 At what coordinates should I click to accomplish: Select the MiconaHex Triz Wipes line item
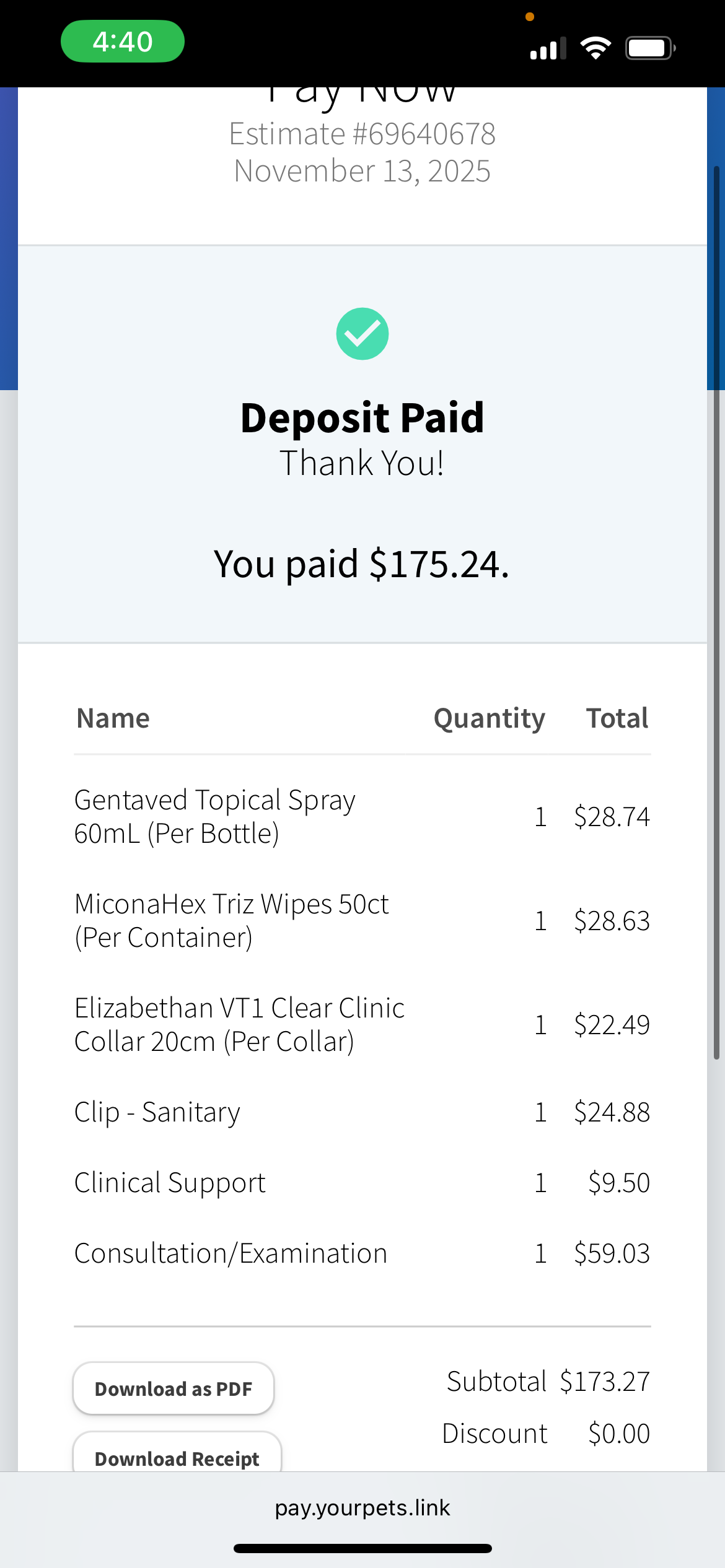coord(231,920)
